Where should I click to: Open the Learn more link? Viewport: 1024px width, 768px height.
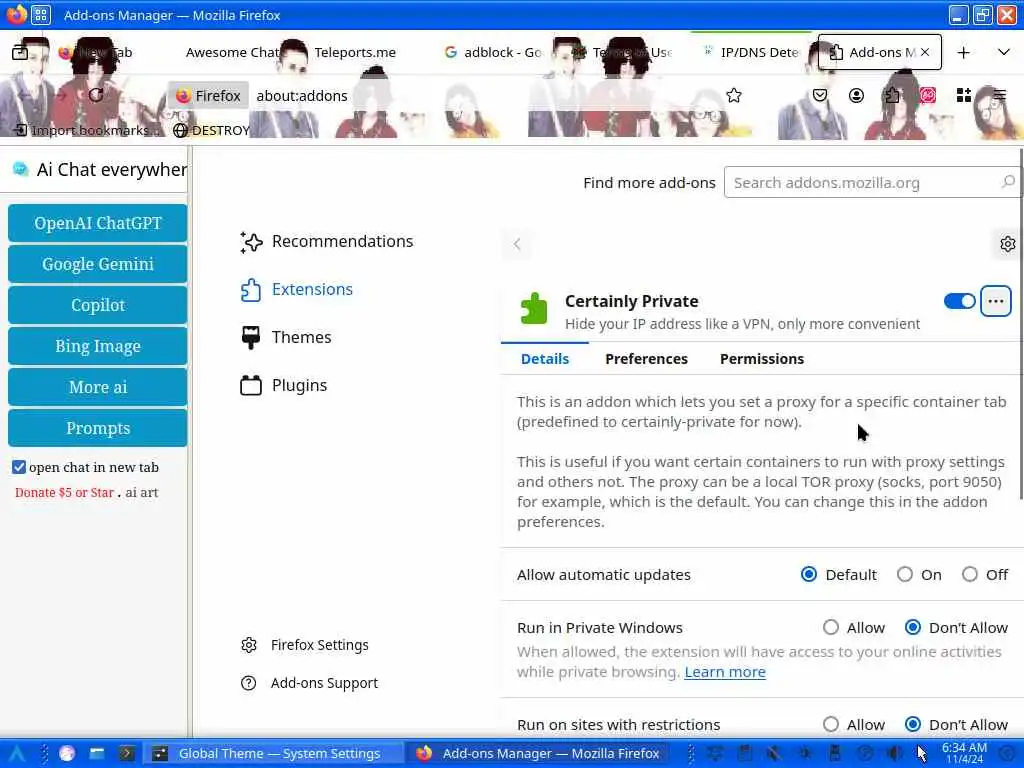coord(725,672)
